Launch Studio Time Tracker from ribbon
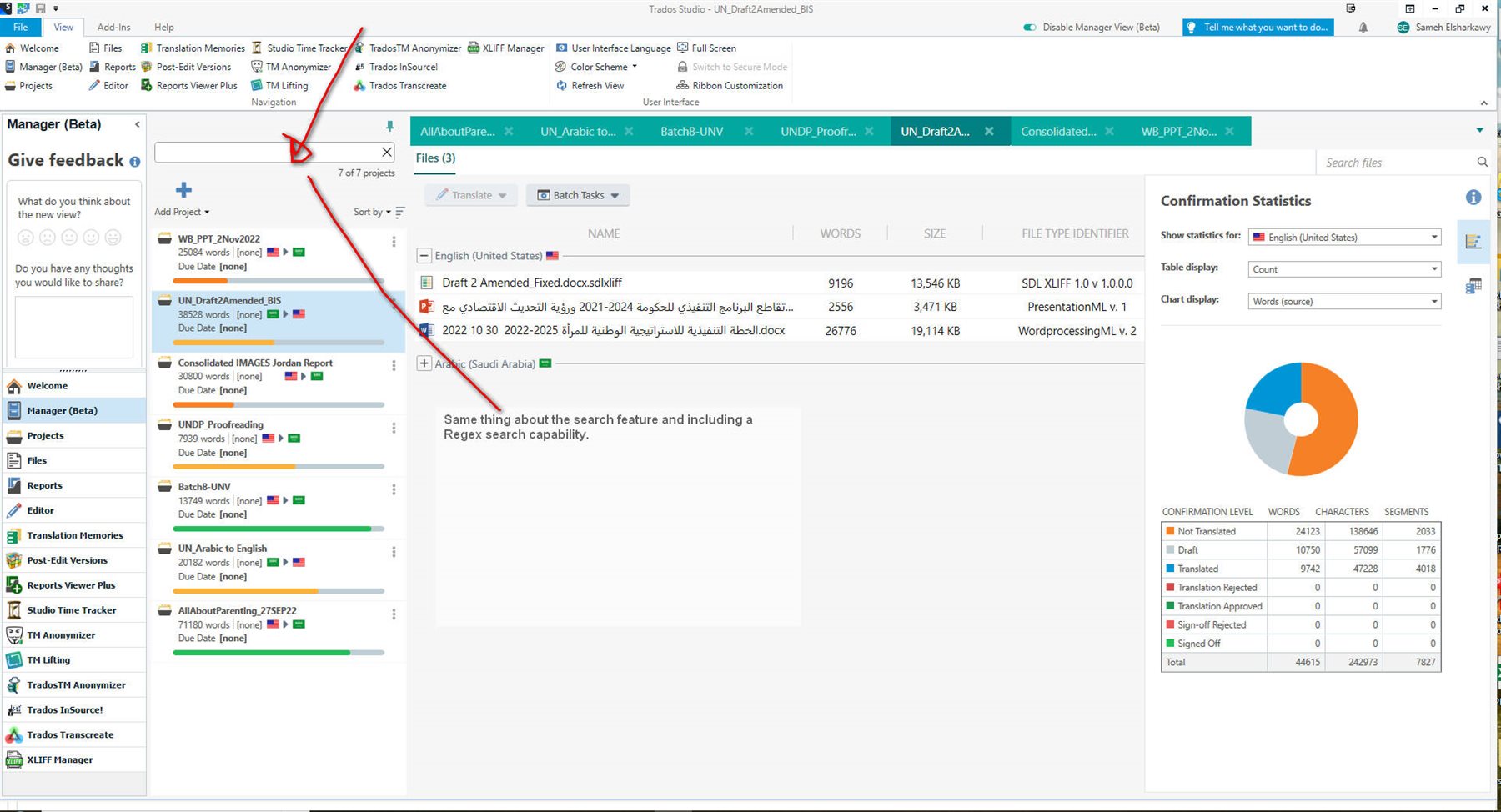 coord(299,48)
